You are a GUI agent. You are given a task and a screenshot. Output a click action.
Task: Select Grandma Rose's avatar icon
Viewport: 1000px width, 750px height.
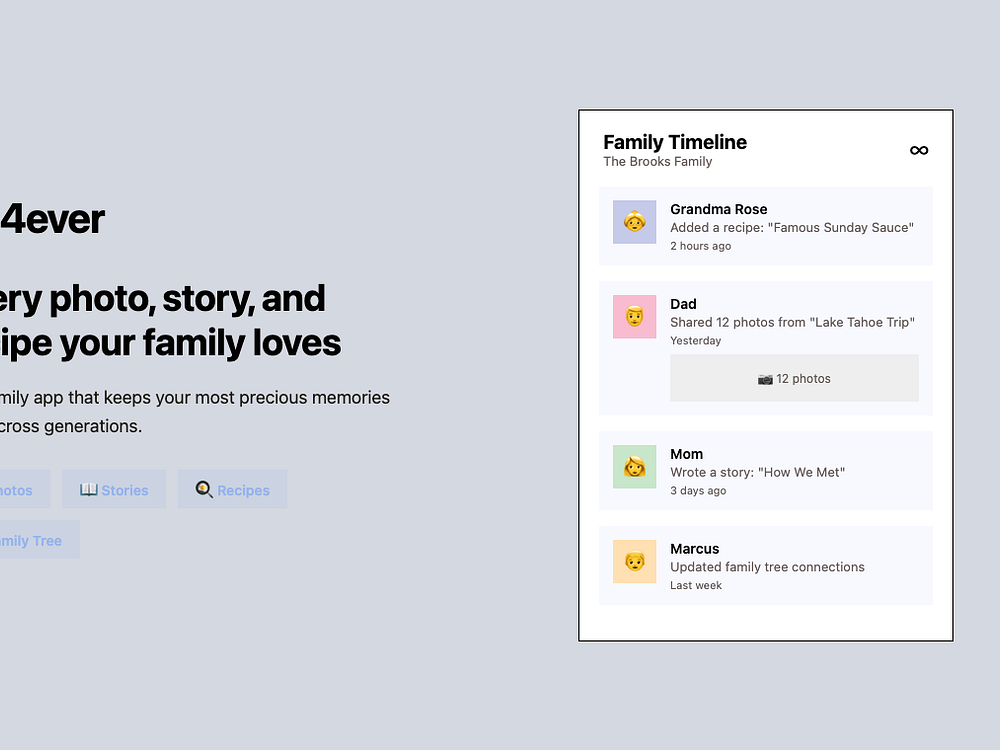(x=635, y=222)
